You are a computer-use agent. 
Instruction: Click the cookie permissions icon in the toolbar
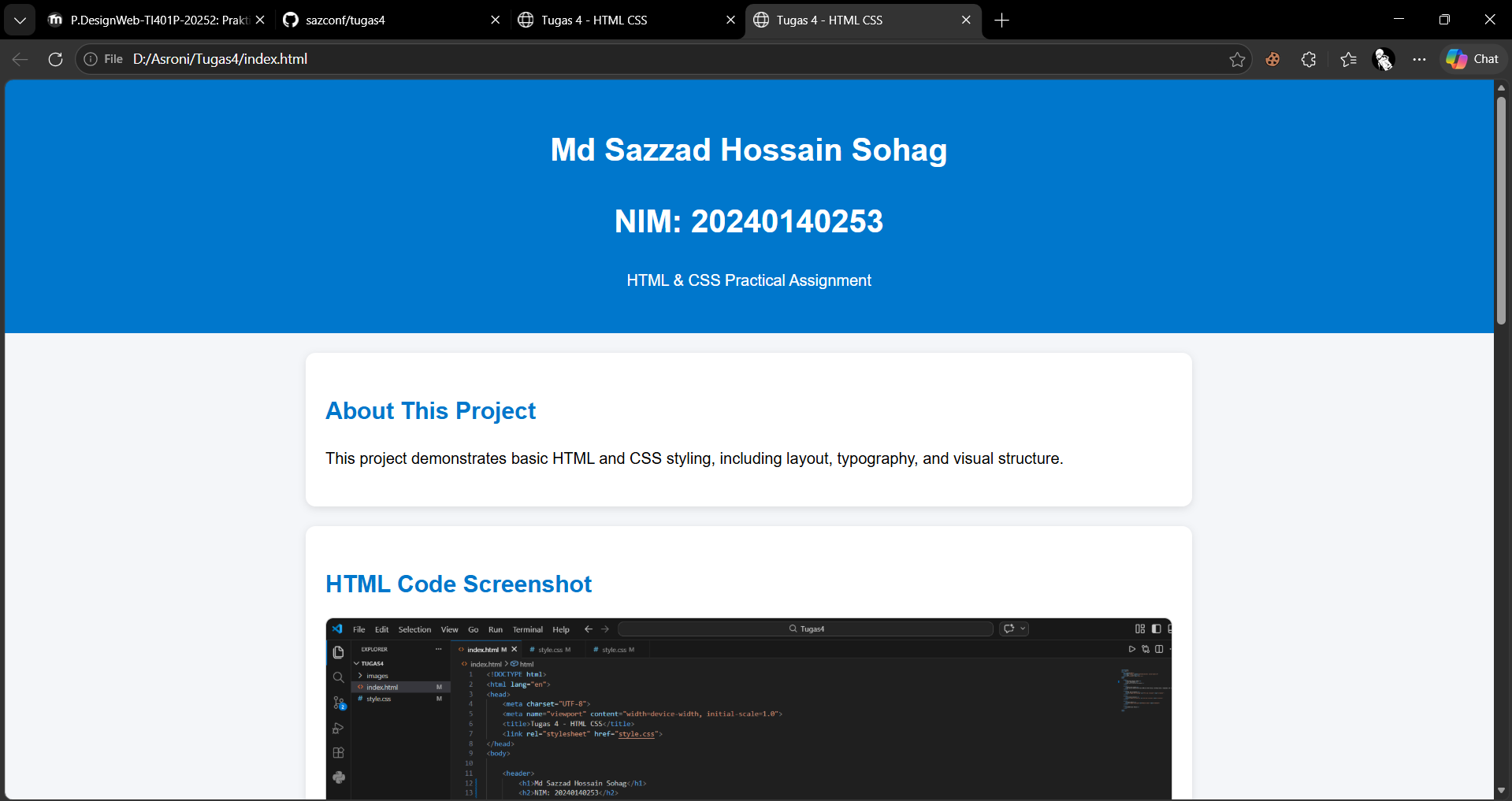tap(1273, 59)
